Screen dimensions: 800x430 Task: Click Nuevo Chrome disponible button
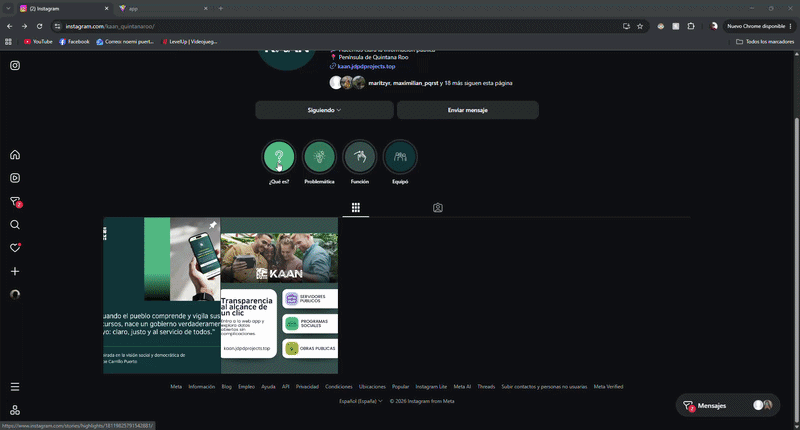756,26
